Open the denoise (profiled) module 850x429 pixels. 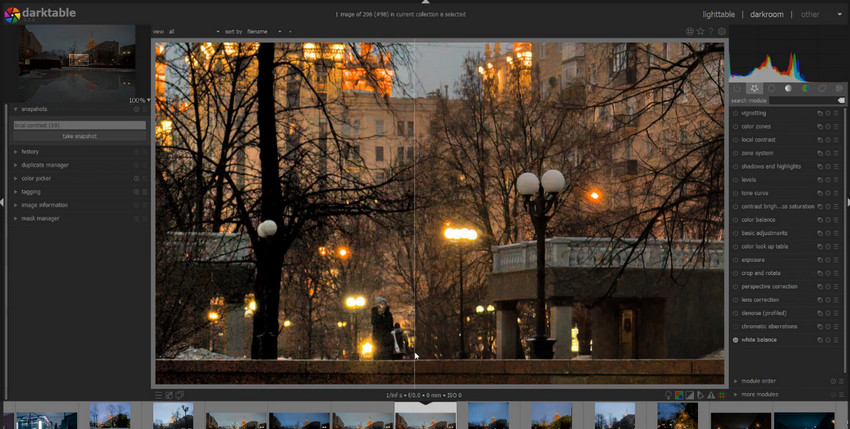click(x=763, y=313)
